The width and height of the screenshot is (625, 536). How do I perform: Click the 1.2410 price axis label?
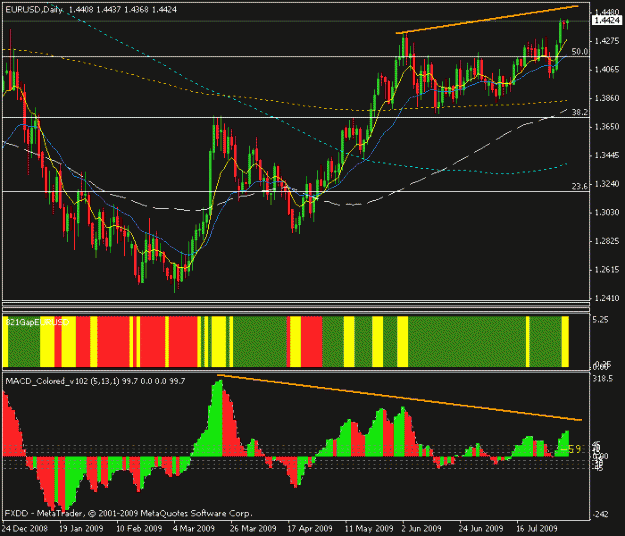point(607,298)
